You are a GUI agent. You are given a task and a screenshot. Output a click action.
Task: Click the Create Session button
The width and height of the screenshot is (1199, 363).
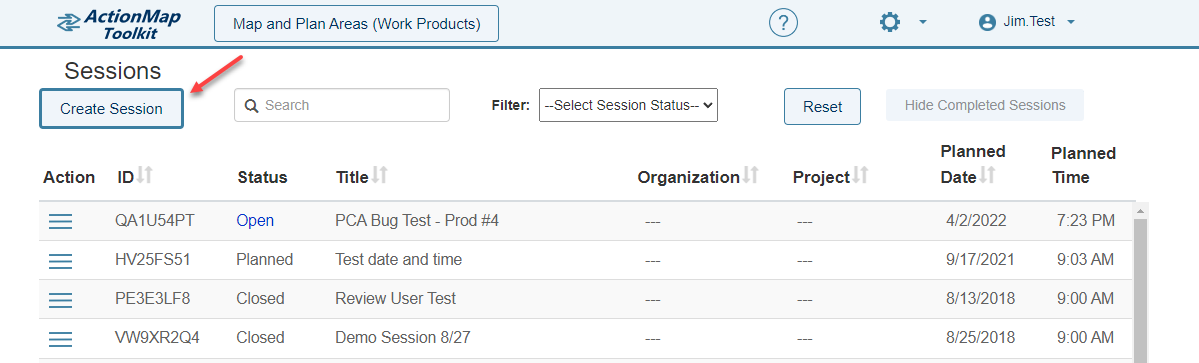[x=112, y=109]
